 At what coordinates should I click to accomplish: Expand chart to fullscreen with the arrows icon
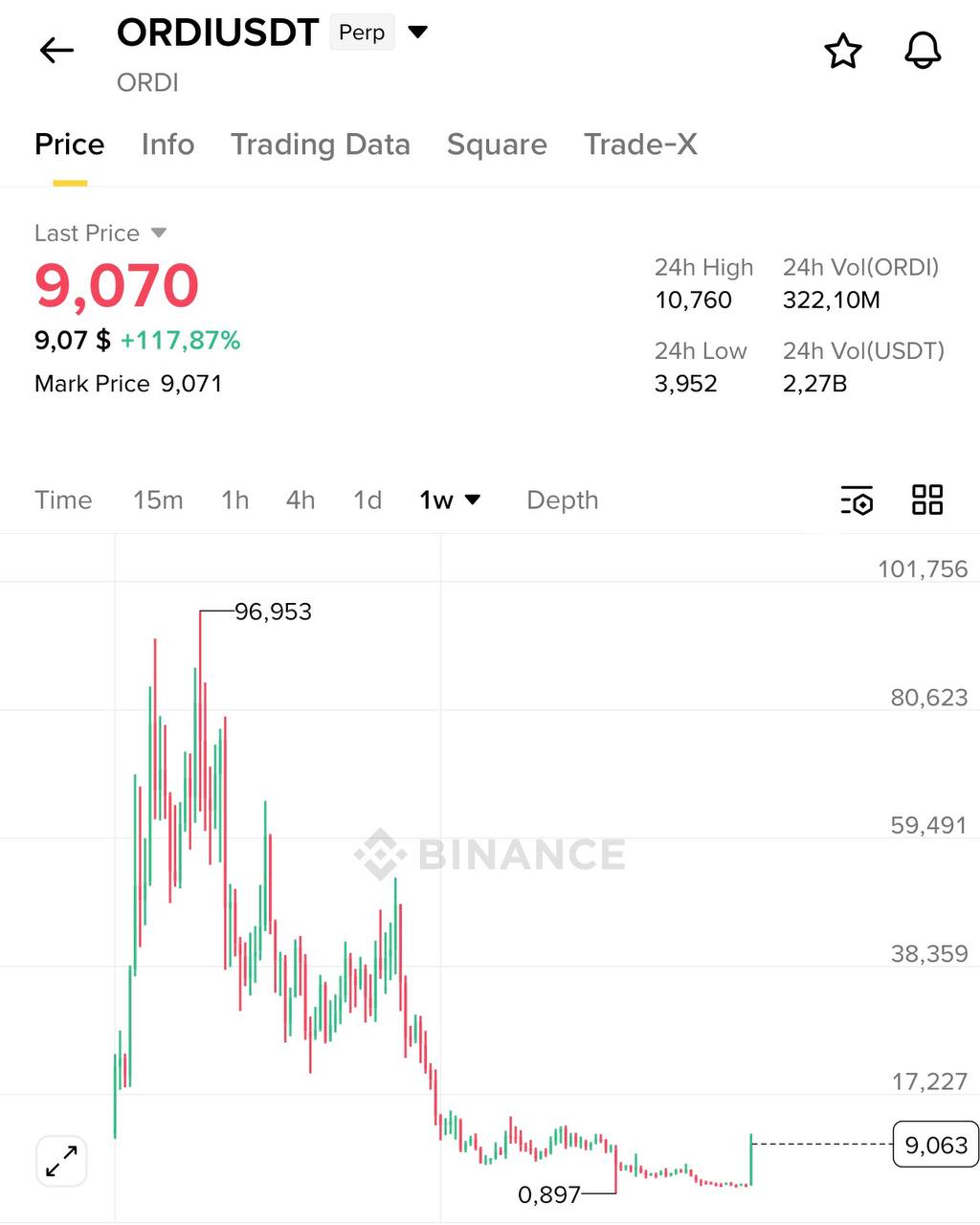[x=60, y=1161]
